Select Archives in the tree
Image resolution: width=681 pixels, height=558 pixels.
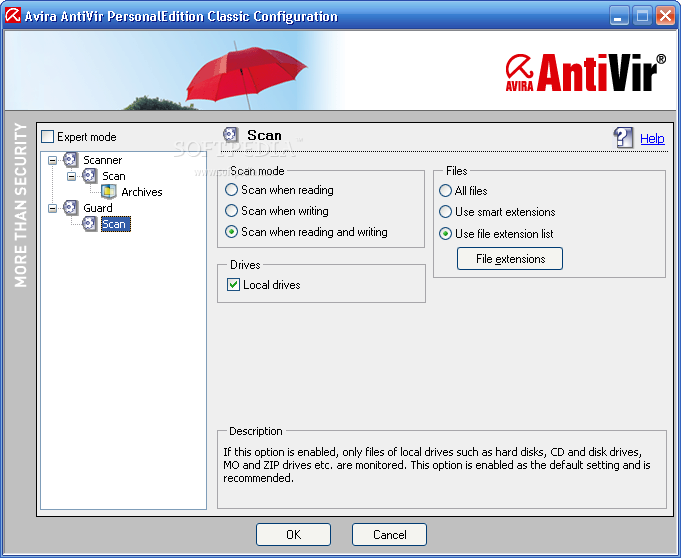click(141, 192)
